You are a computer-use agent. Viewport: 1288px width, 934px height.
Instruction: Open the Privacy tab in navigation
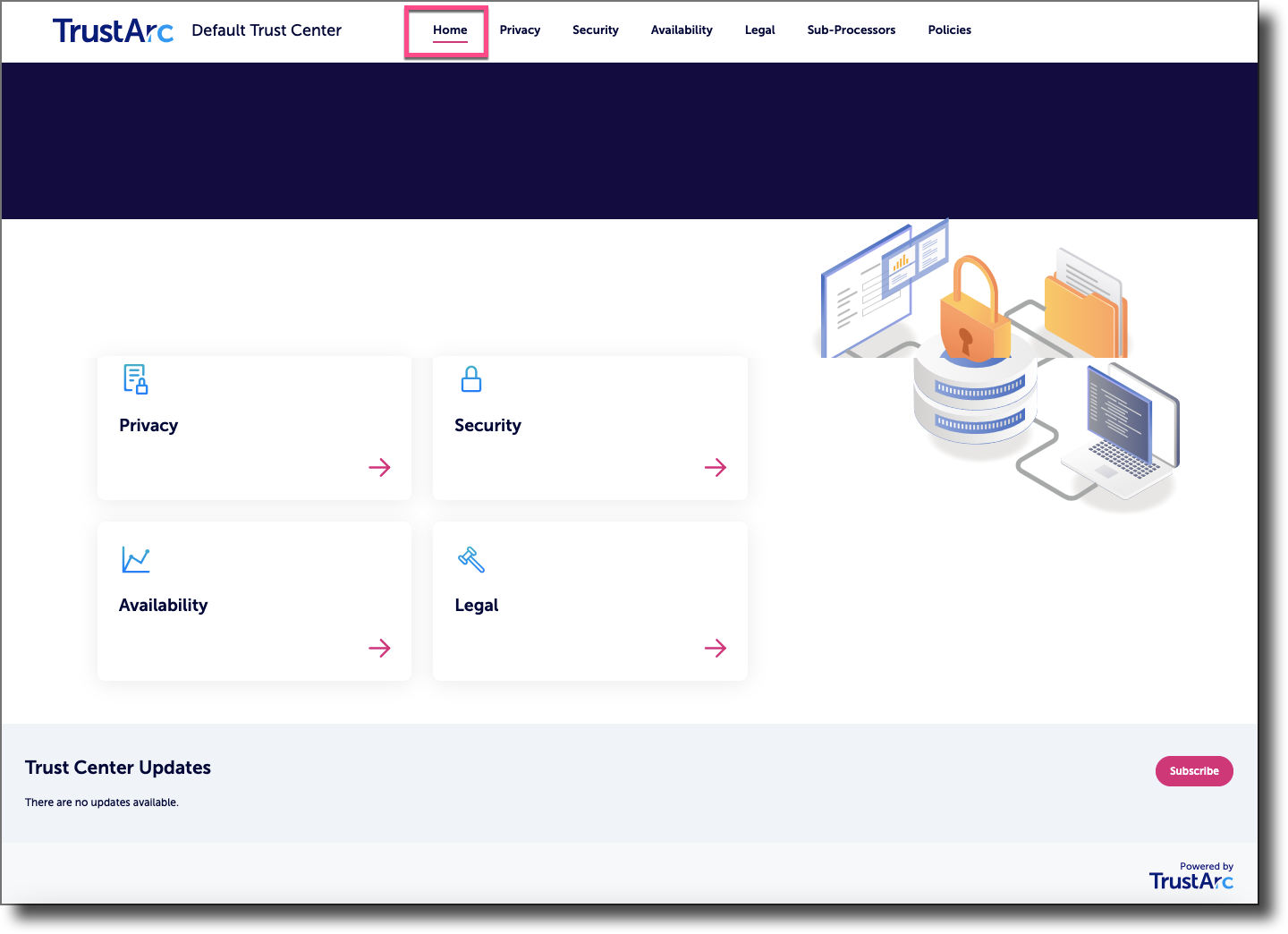point(520,30)
